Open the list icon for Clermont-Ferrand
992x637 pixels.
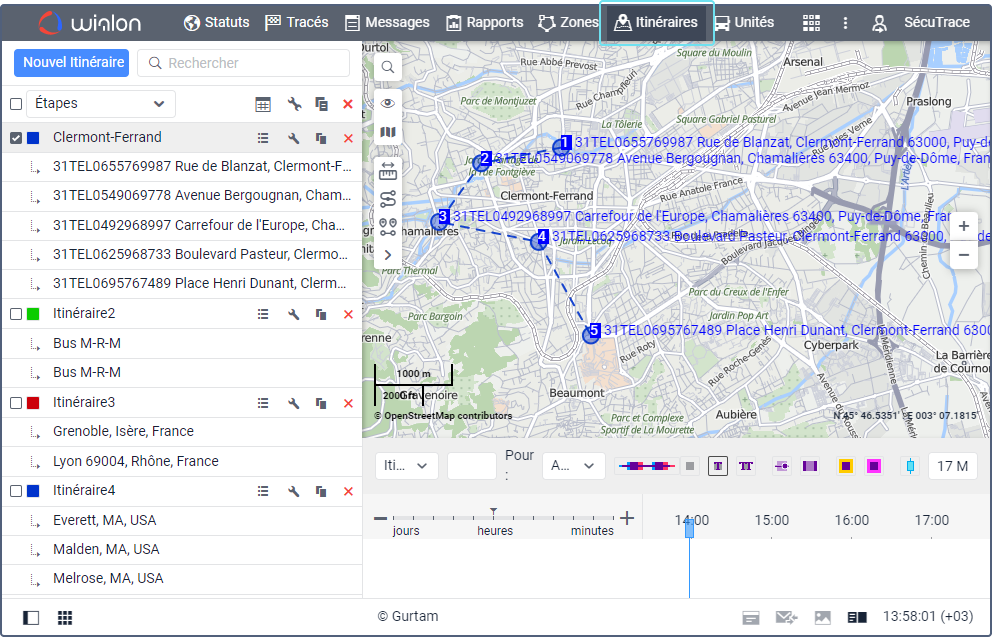click(263, 138)
